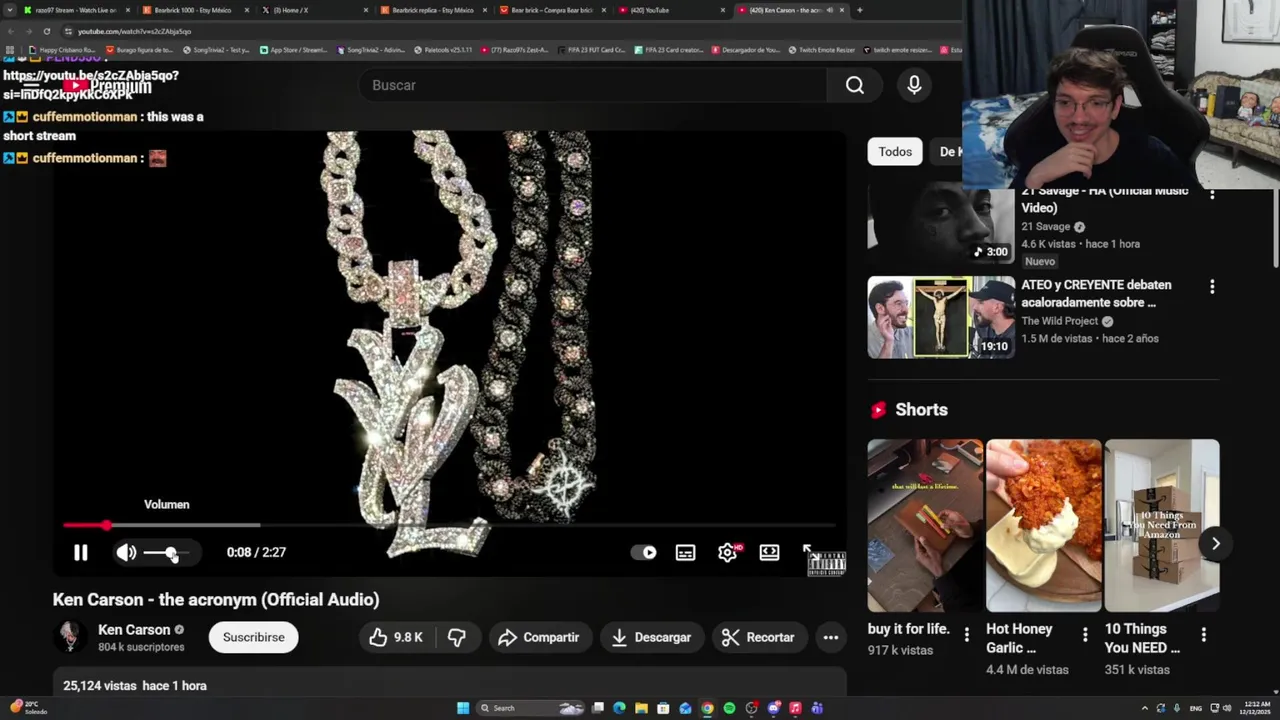Pause the video with the pause button
Viewport: 1280px width, 720px height.
coord(81,552)
